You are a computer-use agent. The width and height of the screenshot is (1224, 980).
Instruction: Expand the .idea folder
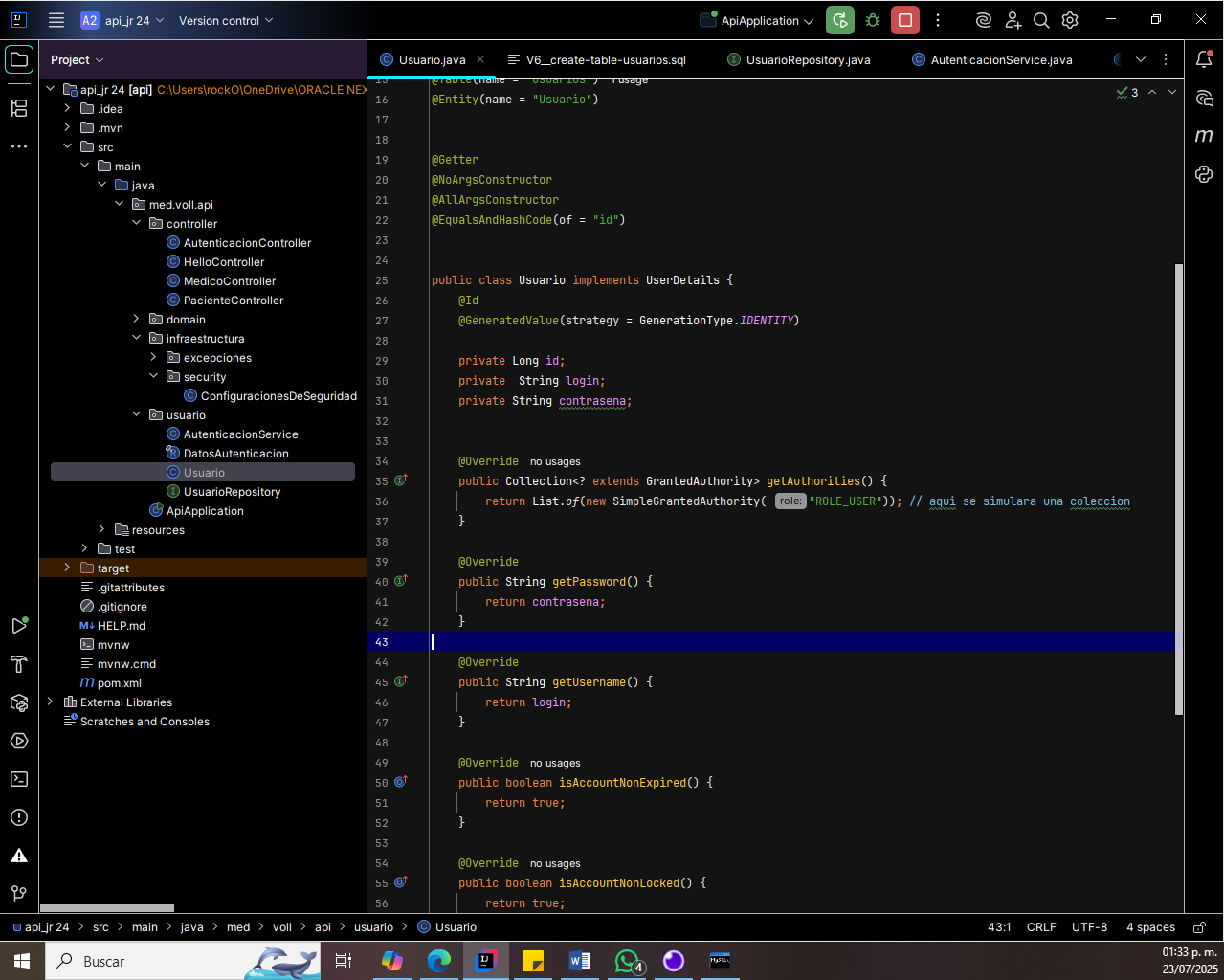pyautogui.click(x=68, y=108)
